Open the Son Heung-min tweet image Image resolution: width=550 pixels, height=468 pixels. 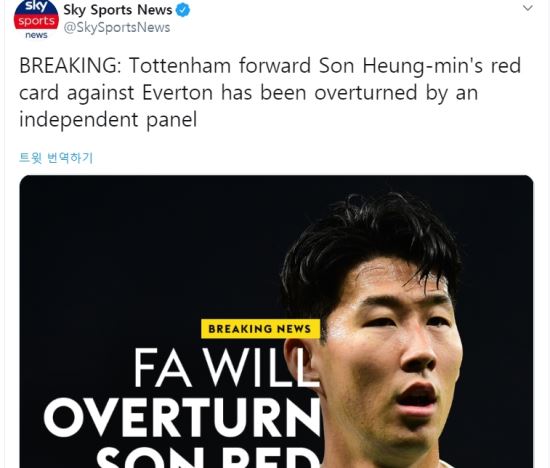[276, 321]
